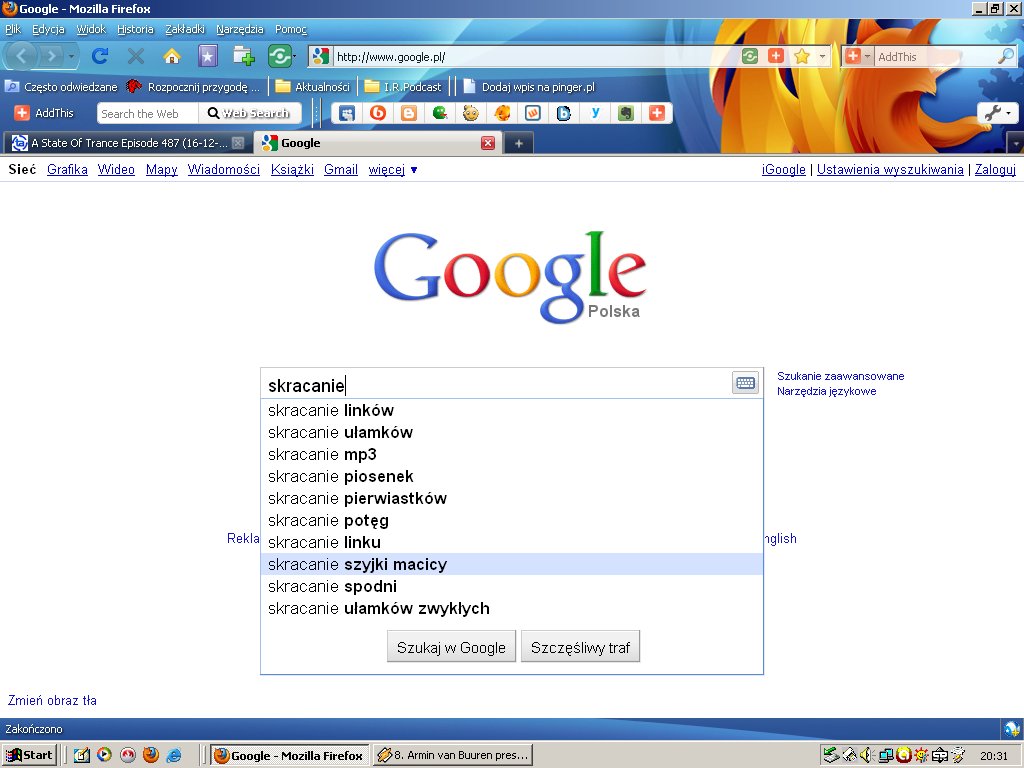The image size is (1024, 768).
Task: Open the volume speaker tray icon
Action: [867, 756]
